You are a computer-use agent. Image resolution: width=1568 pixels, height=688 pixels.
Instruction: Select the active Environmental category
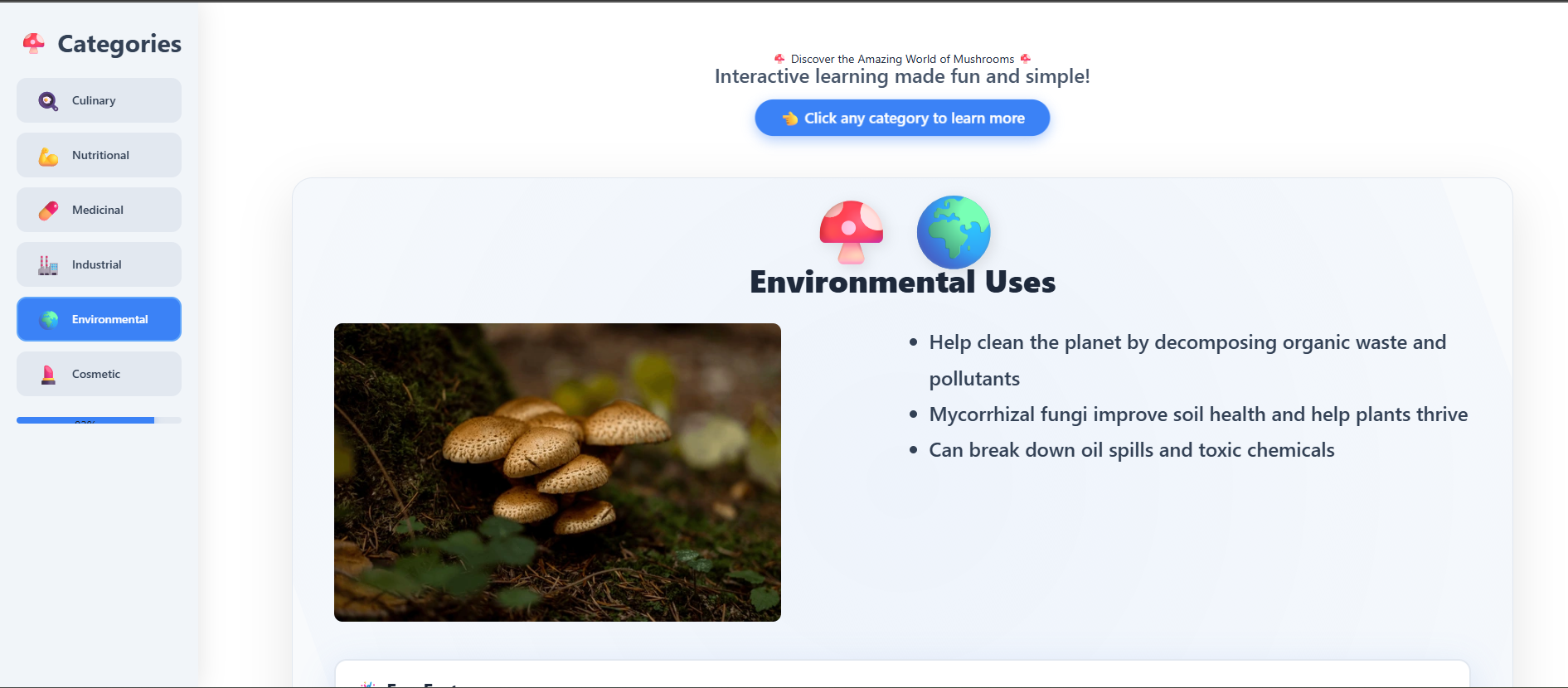click(x=99, y=319)
